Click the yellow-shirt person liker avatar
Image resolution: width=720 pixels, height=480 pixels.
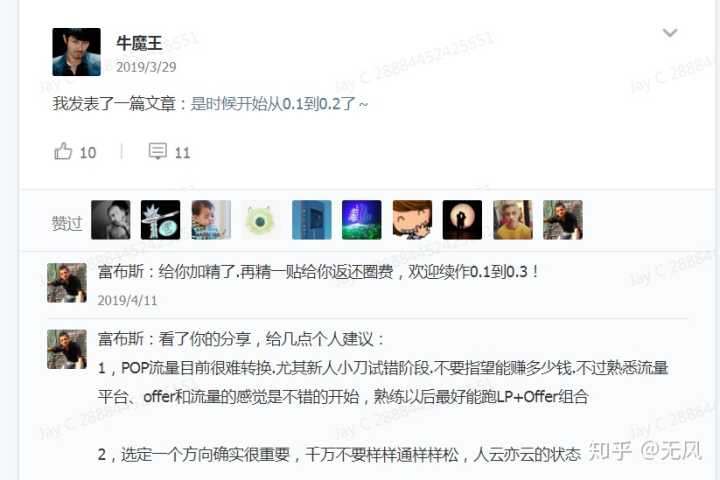512,220
